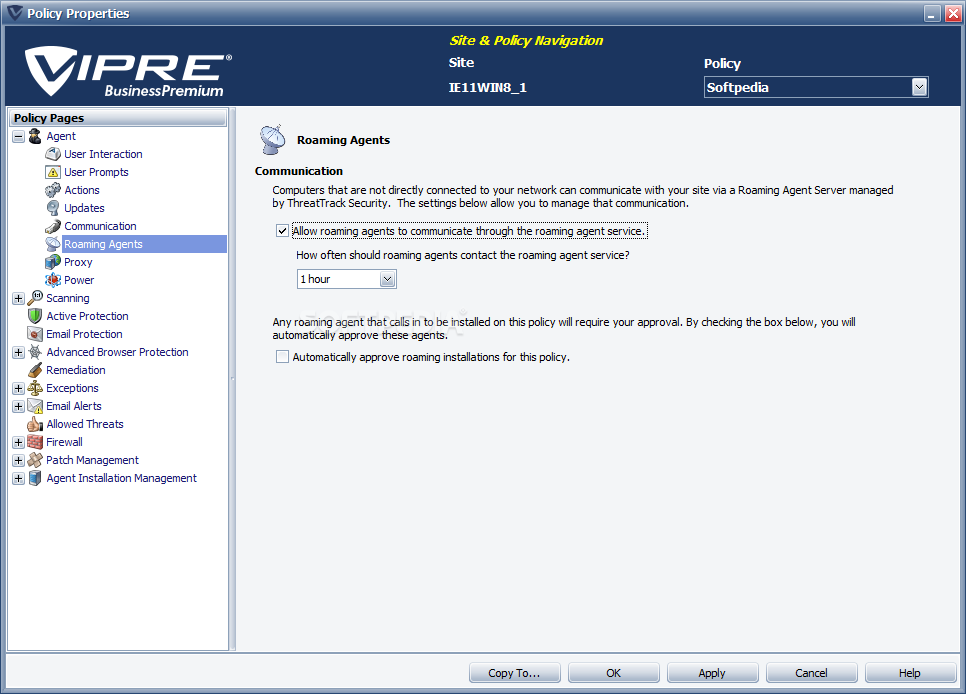Click the Exceptions scales icon
966x694 pixels.
coord(35,388)
